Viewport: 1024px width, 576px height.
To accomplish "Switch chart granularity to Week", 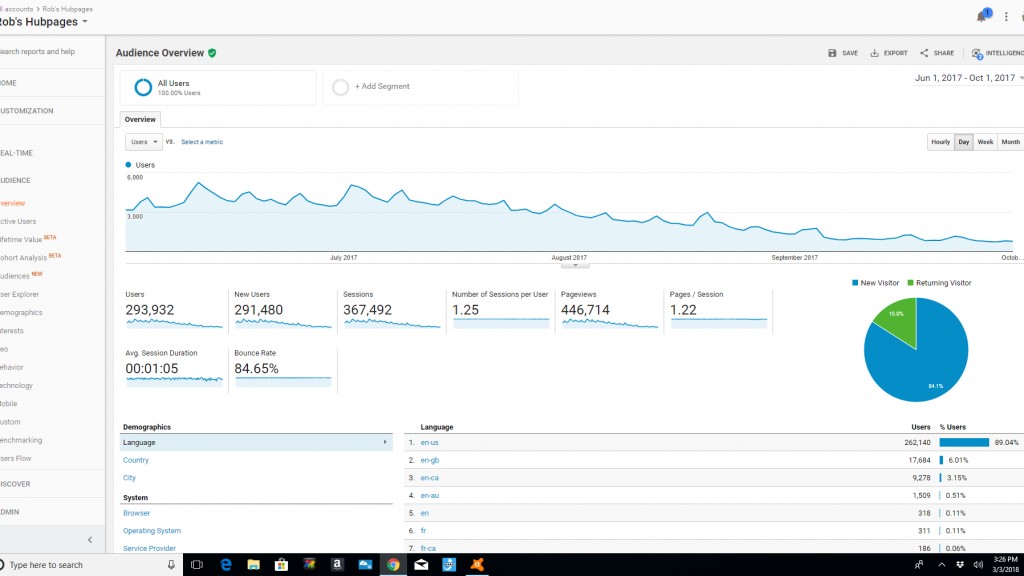I will 985,142.
